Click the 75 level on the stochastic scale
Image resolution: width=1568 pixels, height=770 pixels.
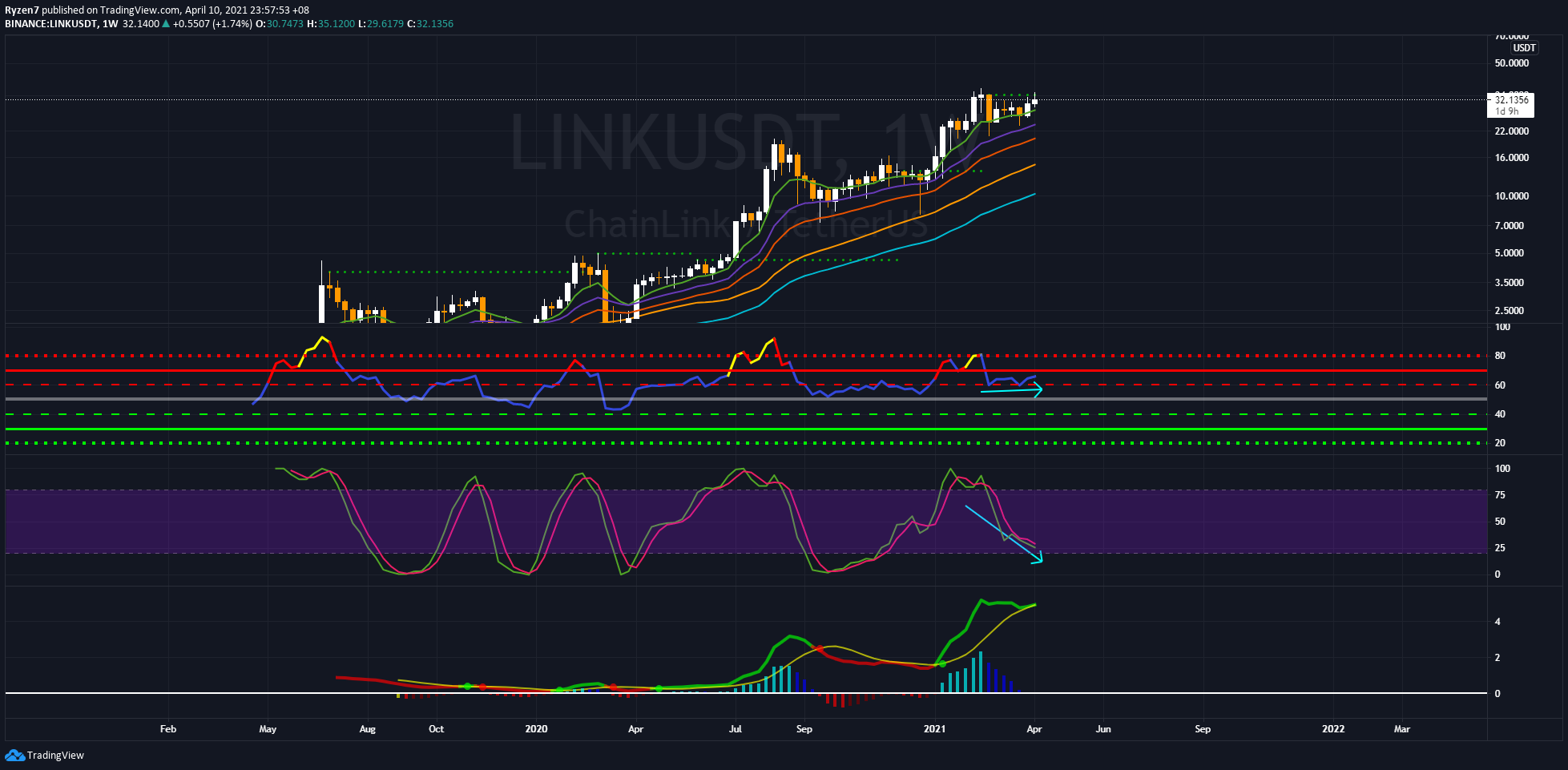click(x=1500, y=495)
